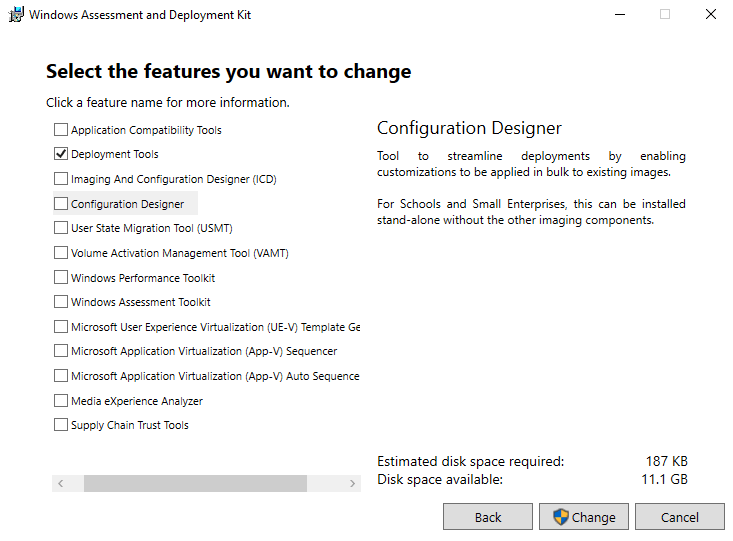Select the Volume Activation Management Tool name
The image size is (733, 541).
point(179,253)
